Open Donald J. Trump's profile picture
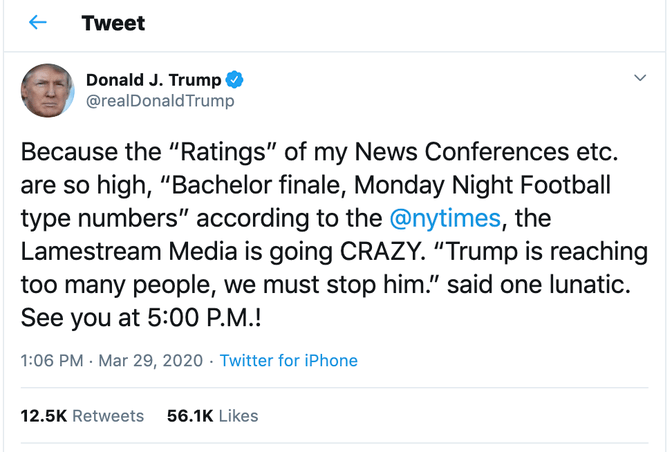 (x=48, y=90)
